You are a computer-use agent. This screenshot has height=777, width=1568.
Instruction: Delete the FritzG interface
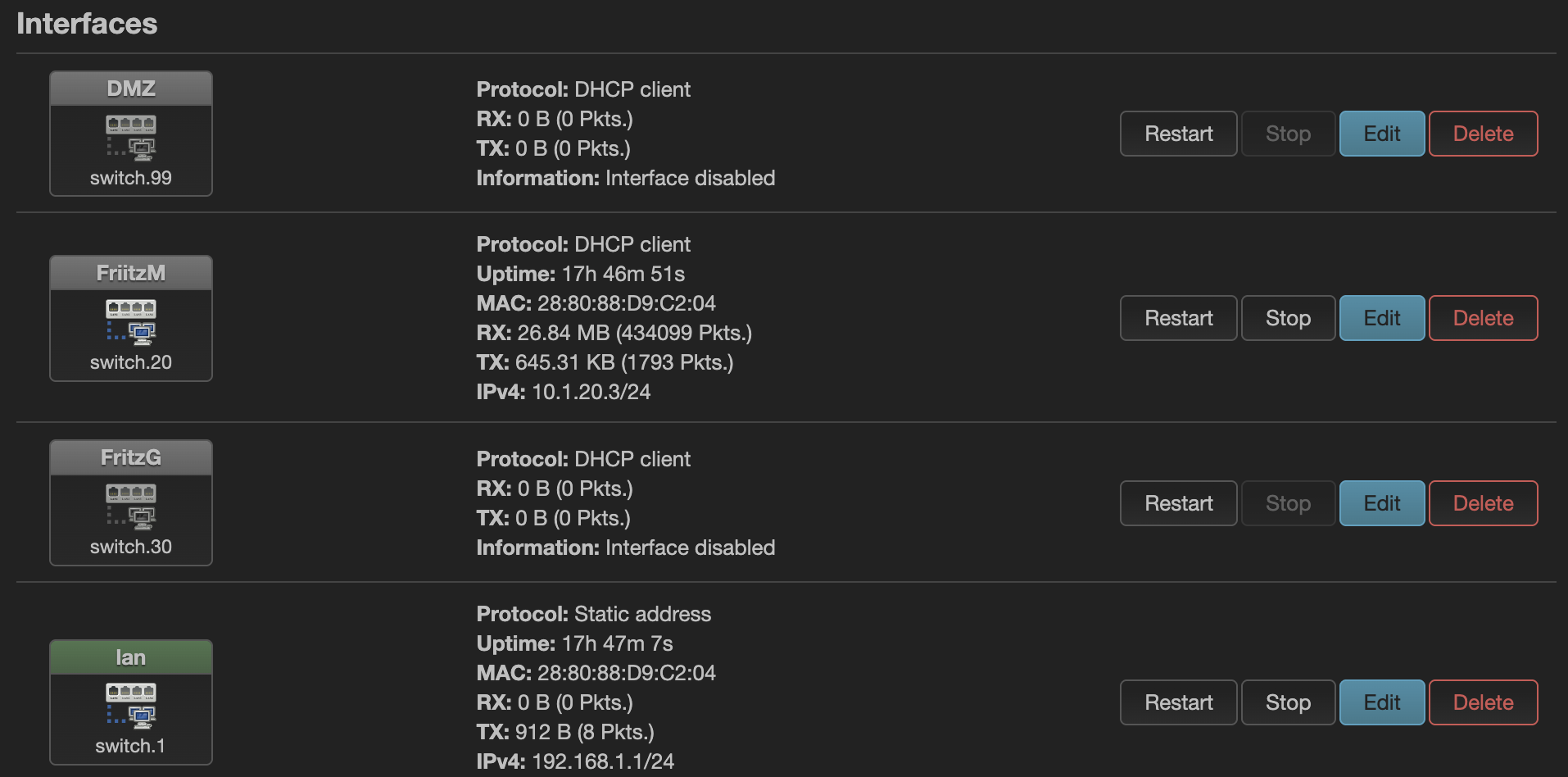point(1483,503)
